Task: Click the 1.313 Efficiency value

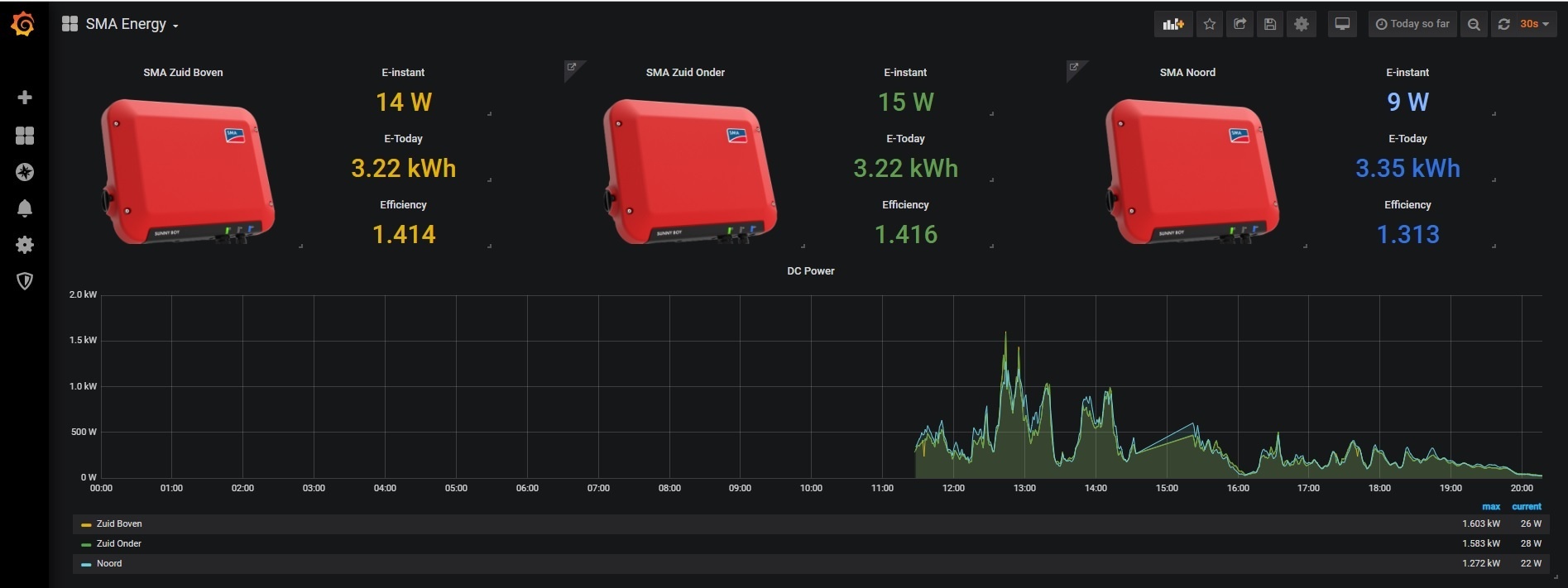Action: 1407,235
